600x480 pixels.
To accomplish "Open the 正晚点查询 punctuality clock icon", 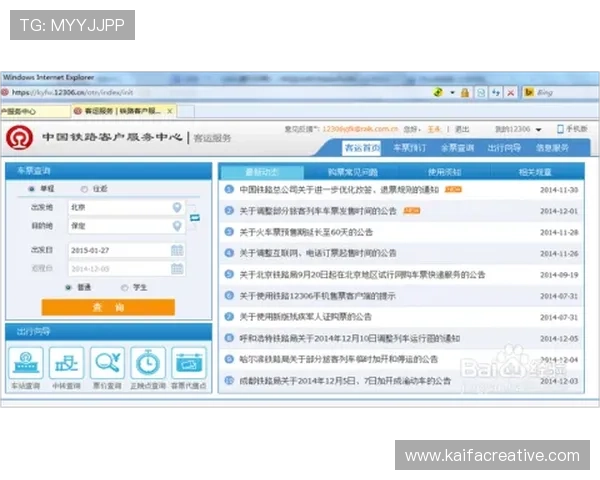I will (148, 362).
